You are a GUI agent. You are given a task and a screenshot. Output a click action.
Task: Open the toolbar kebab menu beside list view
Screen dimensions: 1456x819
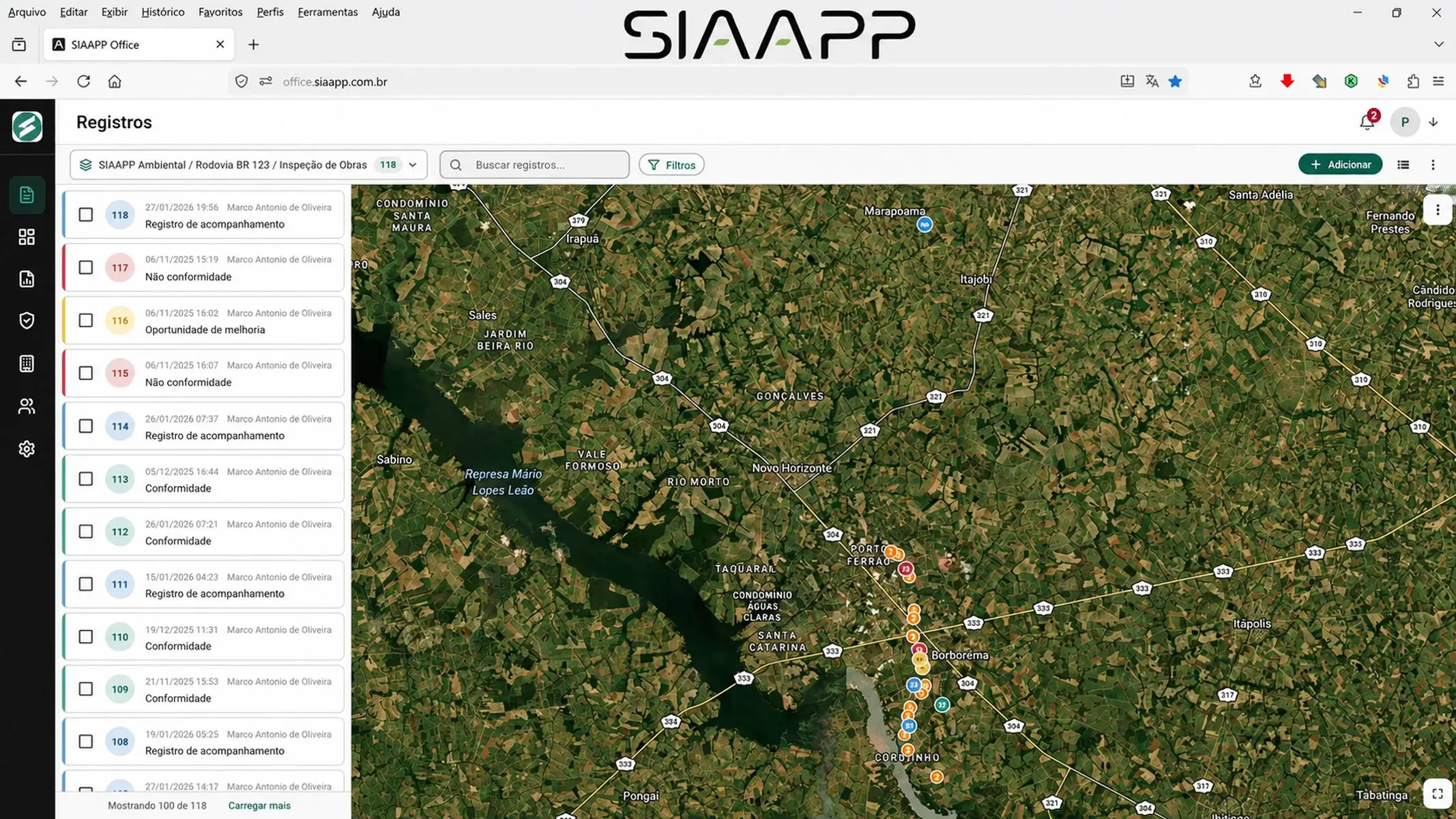point(1433,164)
